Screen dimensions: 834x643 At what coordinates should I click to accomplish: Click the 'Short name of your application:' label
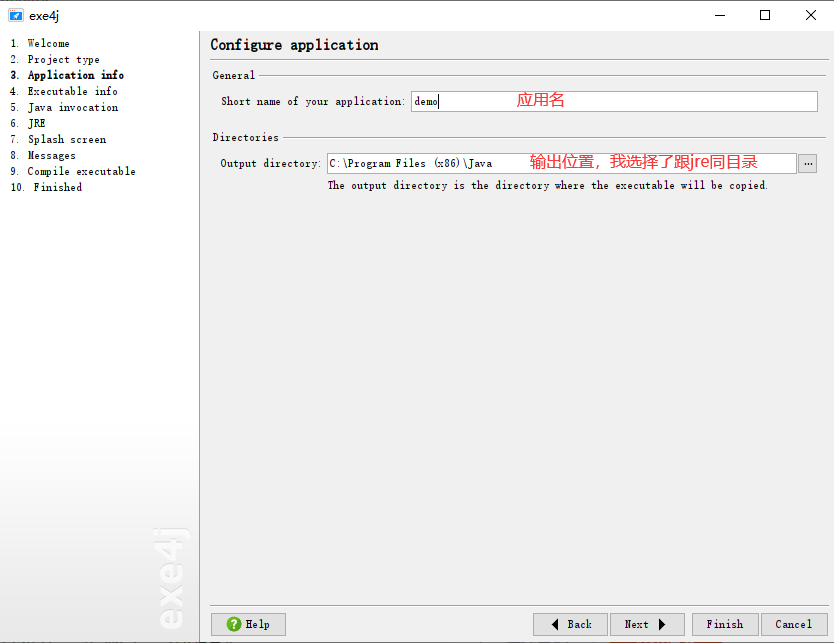pos(313,101)
